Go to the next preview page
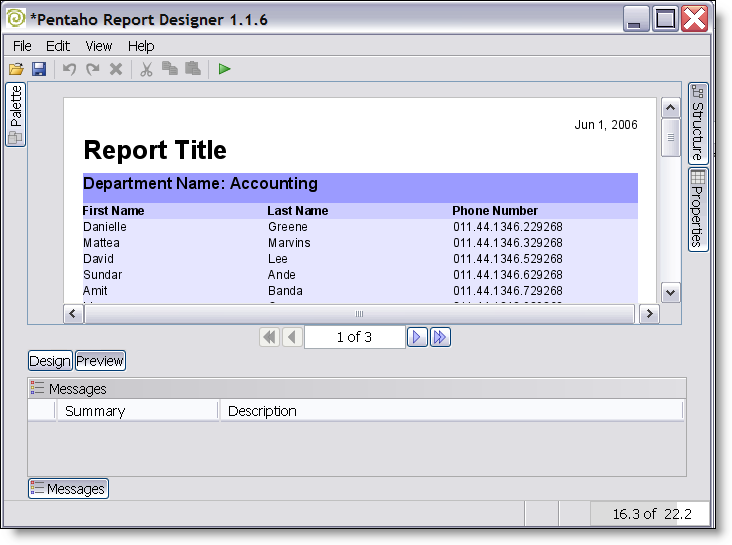Image resolution: width=732 pixels, height=545 pixels. point(417,337)
